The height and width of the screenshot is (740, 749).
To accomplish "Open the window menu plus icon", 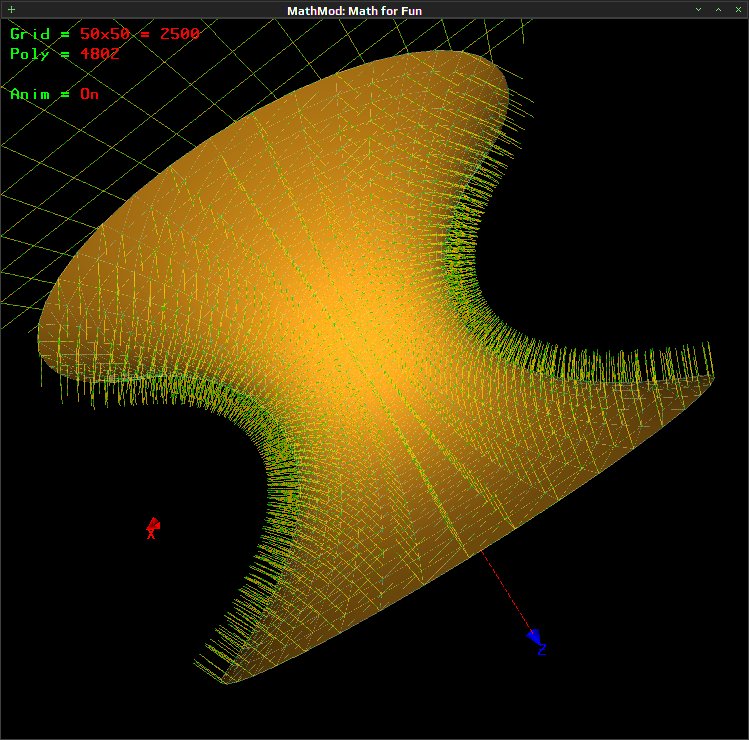I will [11, 10].
